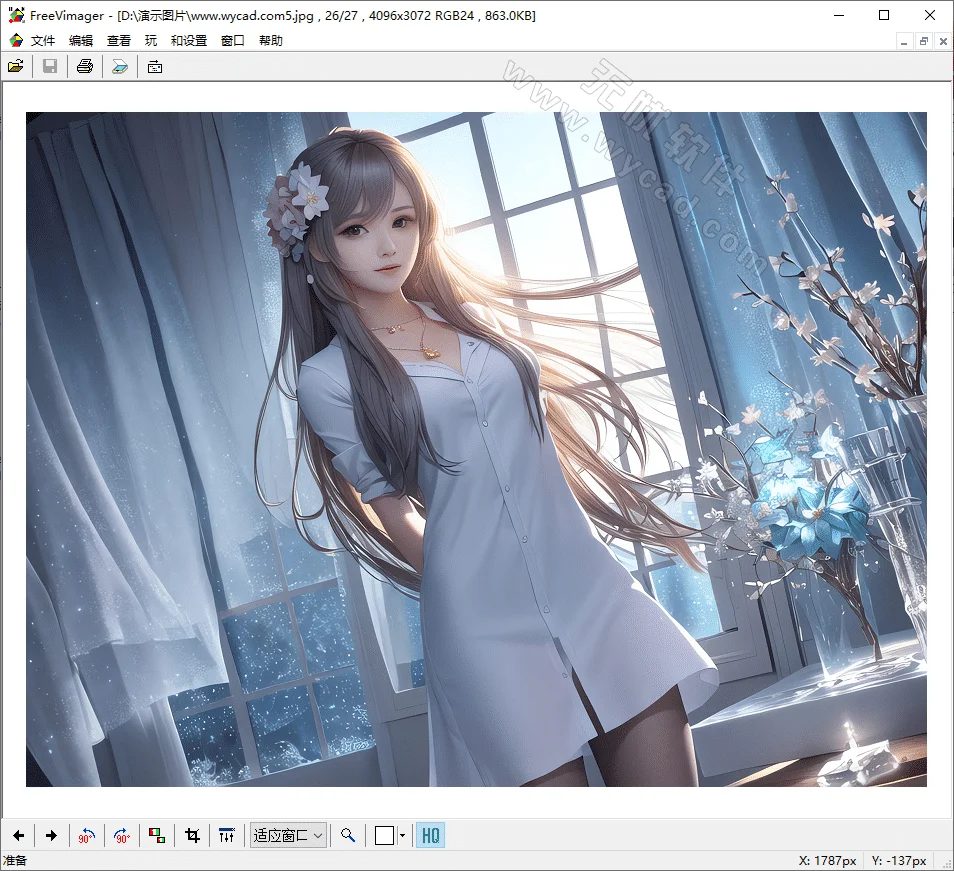Open the background color dropdown arrow
The height and width of the screenshot is (871, 954).
[x=400, y=835]
